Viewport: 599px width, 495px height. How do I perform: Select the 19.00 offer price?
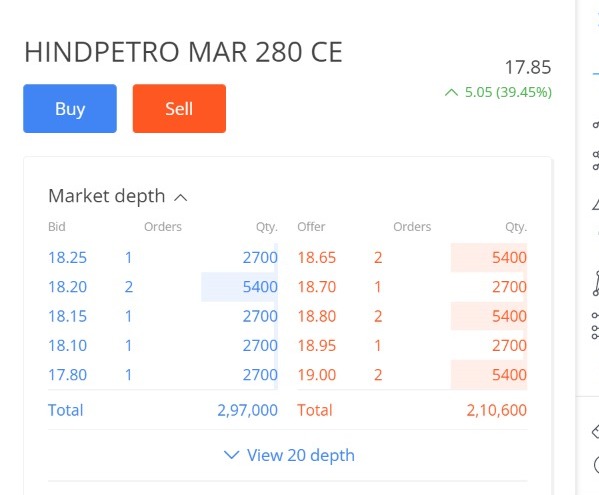pos(317,375)
